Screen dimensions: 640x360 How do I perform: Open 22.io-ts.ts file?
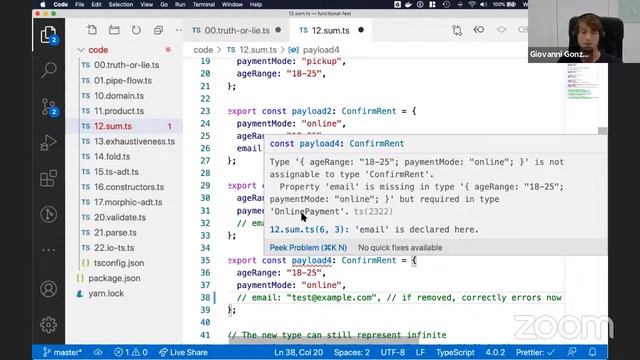tap(123, 248)
